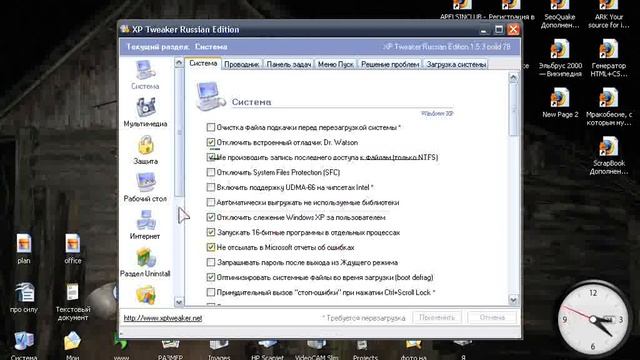The height and width of the screenshot is (360, 640).
Task: Open the Генератор HTML+CS desktop shortcut
Action: [x=609, y=58]
